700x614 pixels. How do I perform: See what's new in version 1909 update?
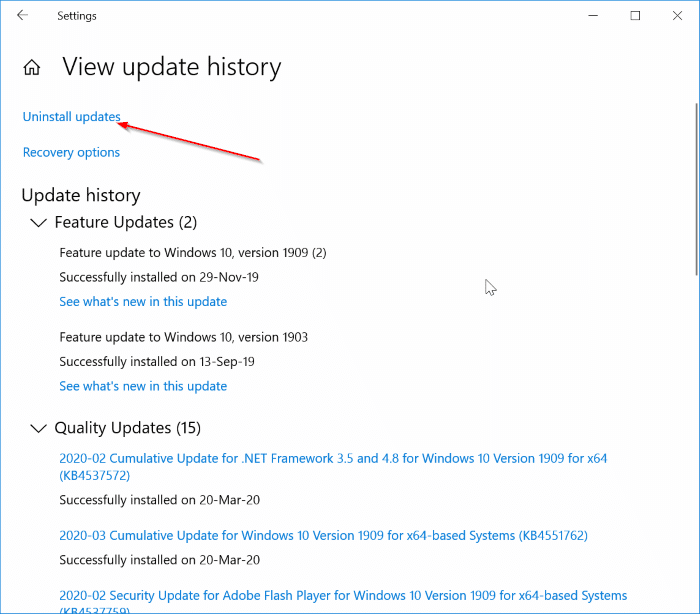143,301
